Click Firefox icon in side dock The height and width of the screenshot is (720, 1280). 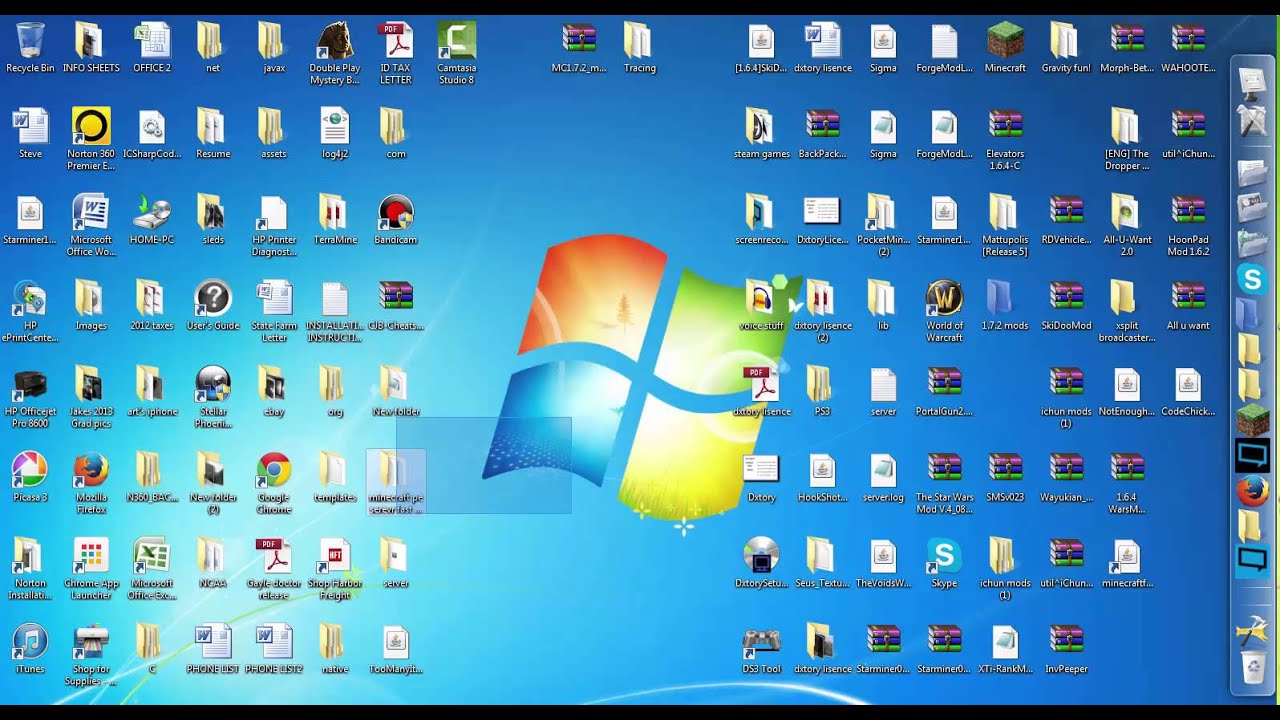(x=1252, y=491)
